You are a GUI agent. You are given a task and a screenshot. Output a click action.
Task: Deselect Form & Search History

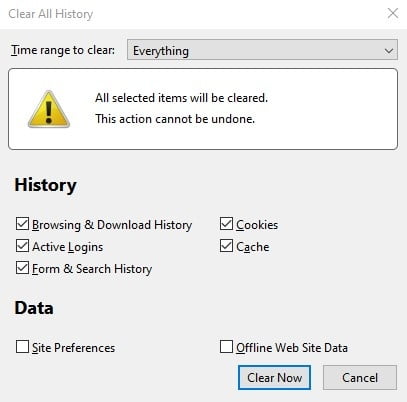pyautogui.click(x=22, y=268)
